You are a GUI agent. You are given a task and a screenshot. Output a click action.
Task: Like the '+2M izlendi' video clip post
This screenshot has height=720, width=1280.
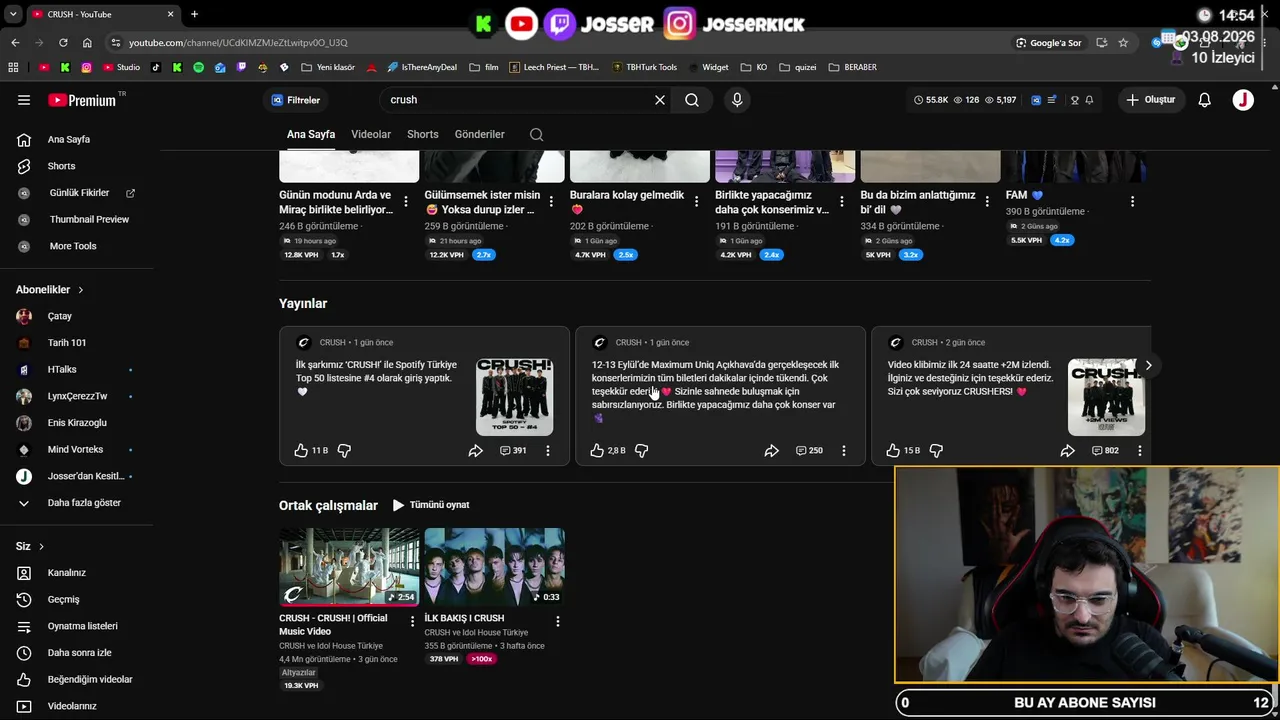click(893, 451)
